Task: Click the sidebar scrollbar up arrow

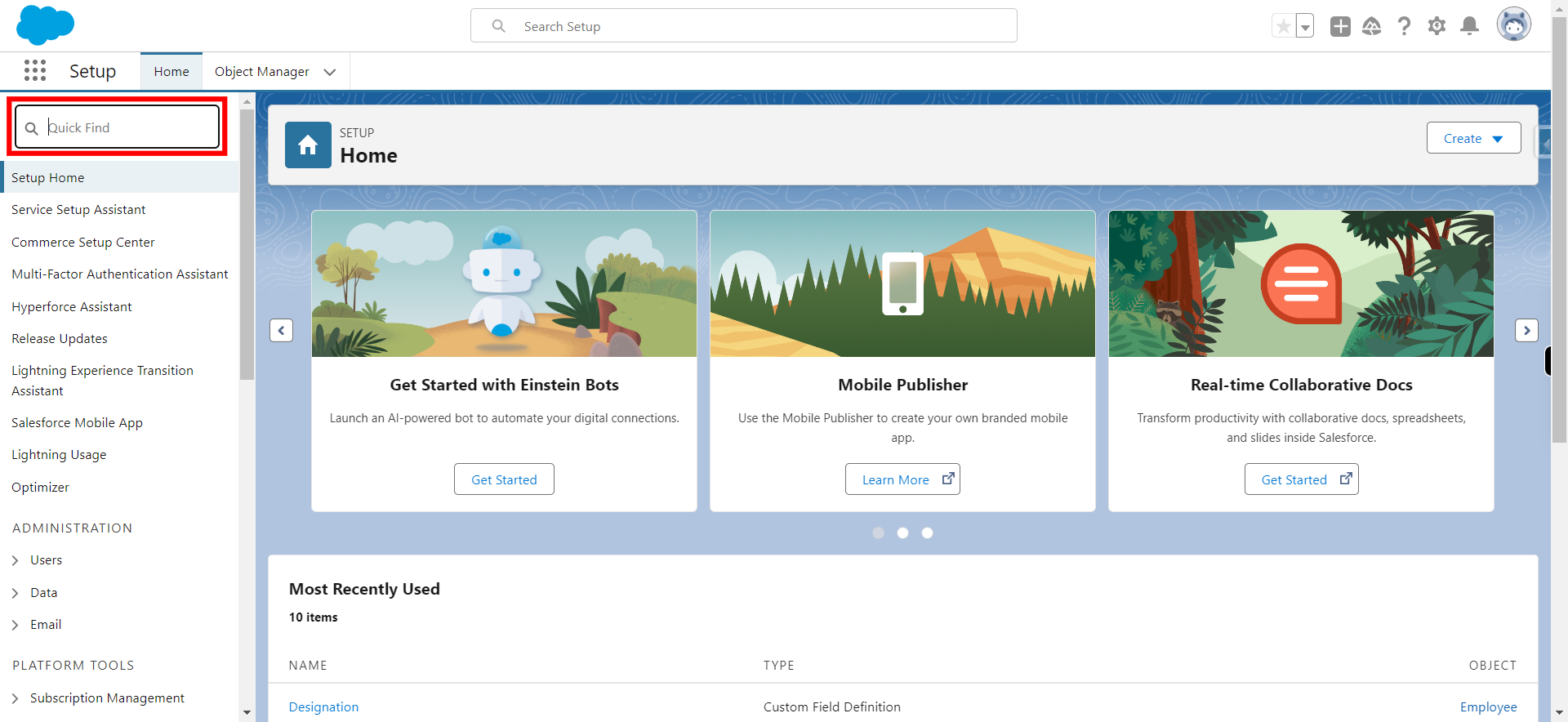Action: click(x=247, y=101)
